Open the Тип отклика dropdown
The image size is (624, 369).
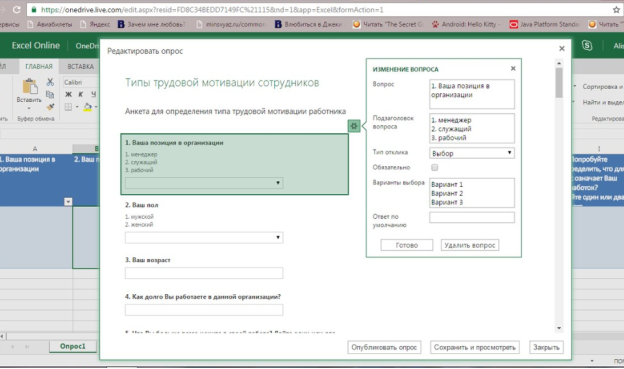pyautogui.click(x=472, y=153)
